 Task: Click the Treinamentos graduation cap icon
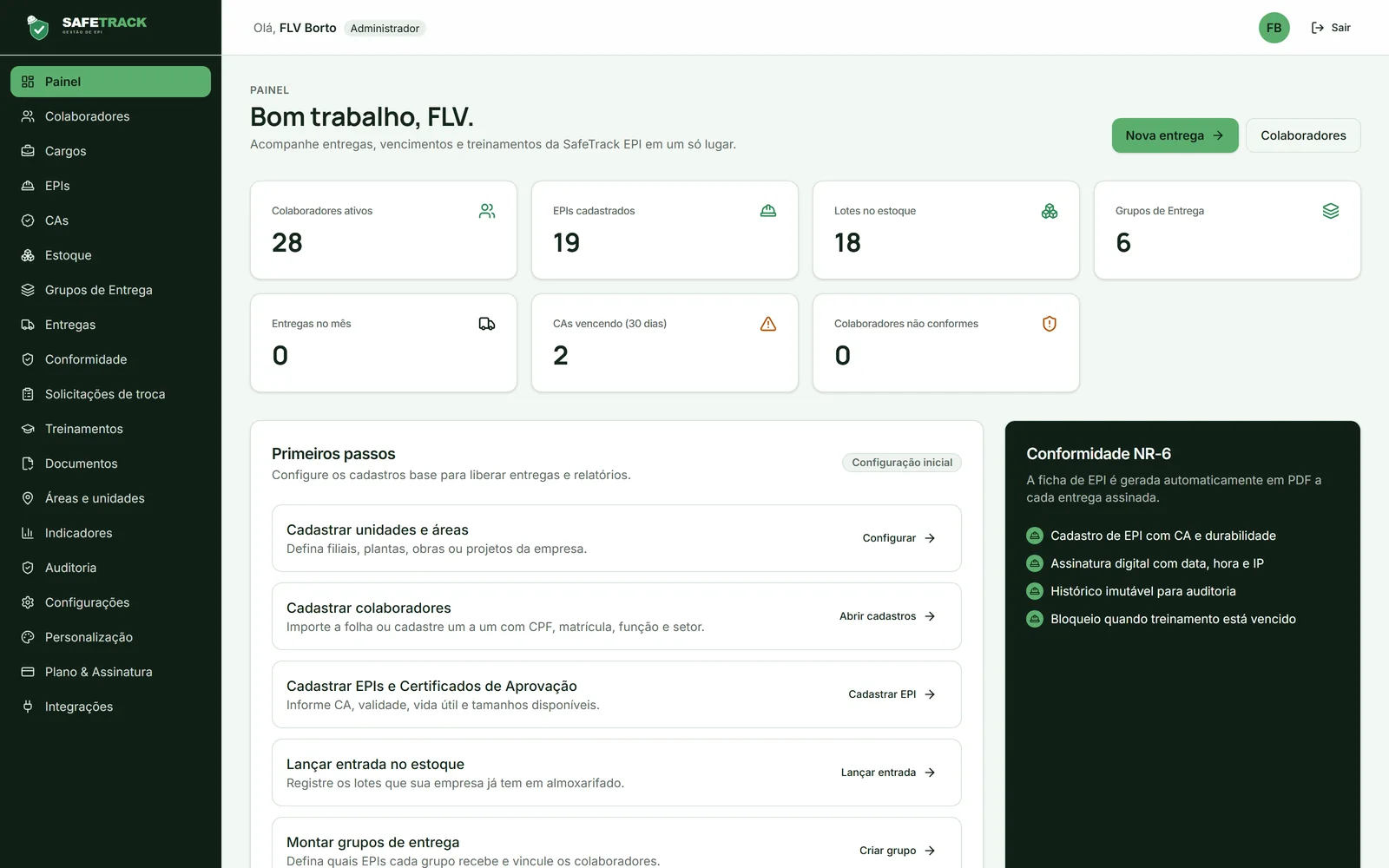(x=28, y=429)
